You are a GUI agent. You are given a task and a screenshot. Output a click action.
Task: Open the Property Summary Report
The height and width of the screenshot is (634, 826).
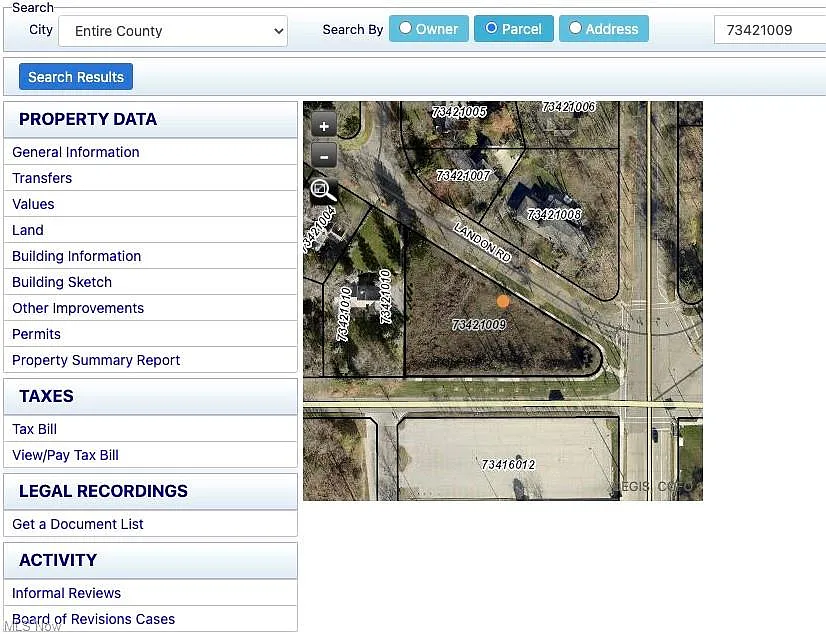96,360
